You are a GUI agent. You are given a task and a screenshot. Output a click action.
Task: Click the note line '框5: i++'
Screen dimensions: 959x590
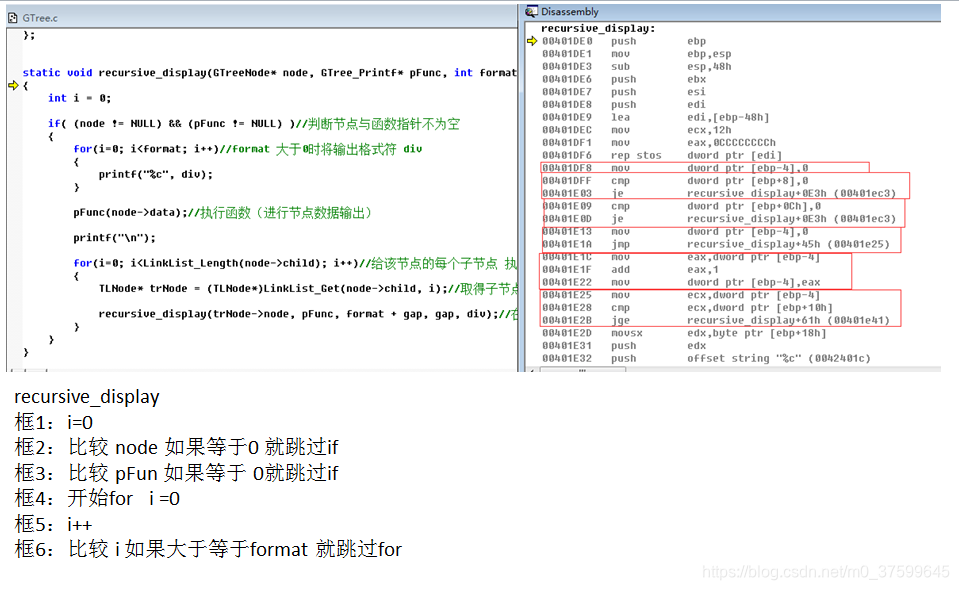(x=53, y=524)
